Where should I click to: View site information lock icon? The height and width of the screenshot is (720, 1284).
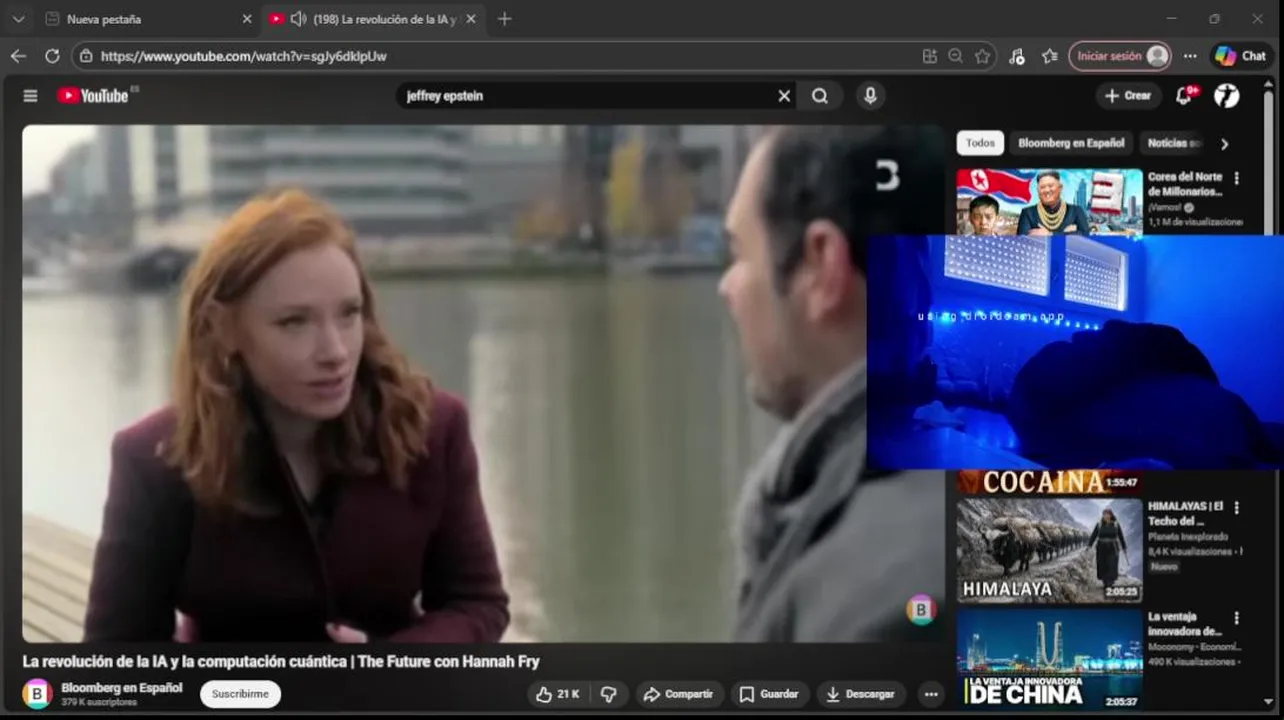click(x=86, y=56)
